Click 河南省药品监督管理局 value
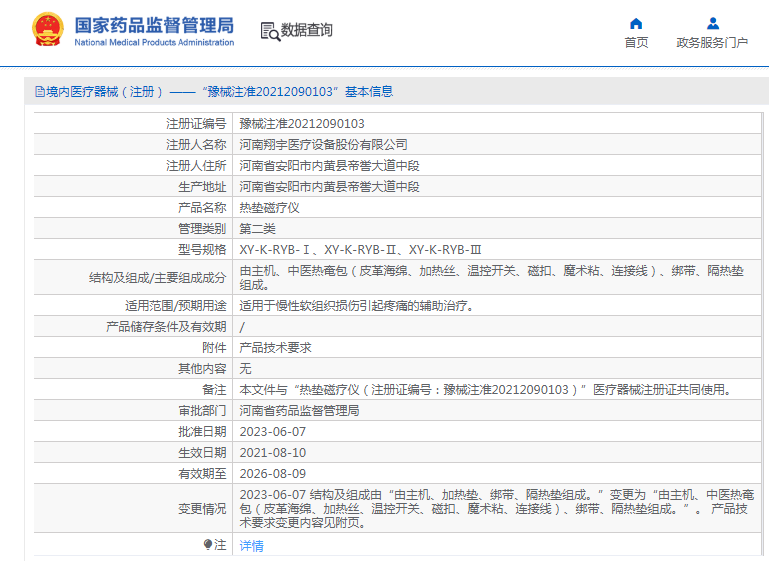Screen dimensions: 769x561 [299, 411]
